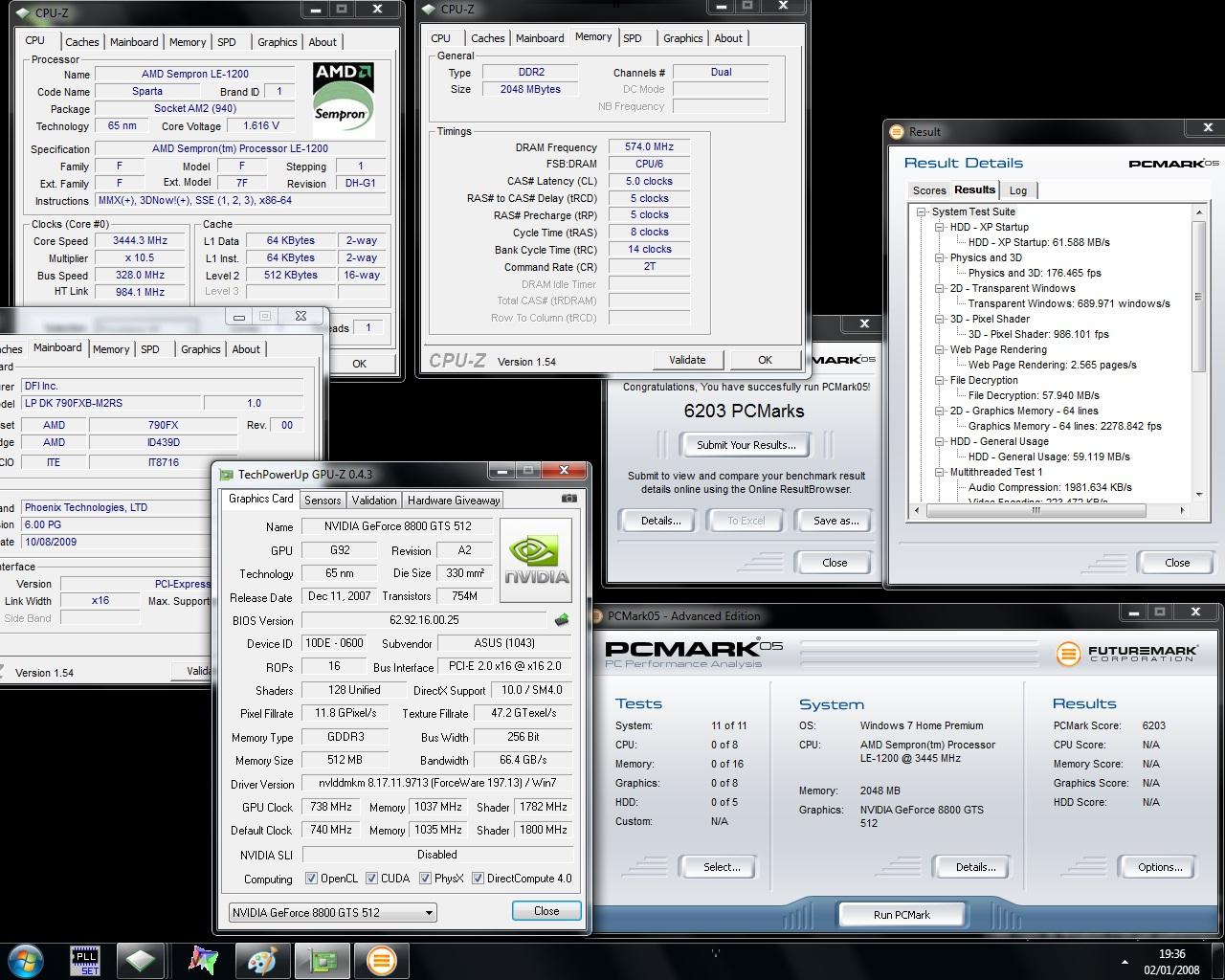Click Save as button

pos(835,521)
